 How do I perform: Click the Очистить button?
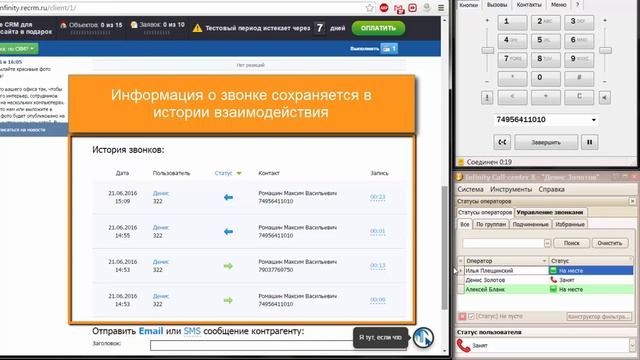(609, 243)
